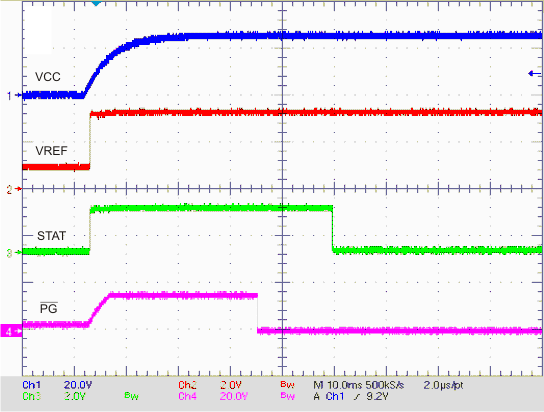Click the magenta Bw bandwidth indicator
The width and height of the screenshot is (544, 412).
coord(287,396)
